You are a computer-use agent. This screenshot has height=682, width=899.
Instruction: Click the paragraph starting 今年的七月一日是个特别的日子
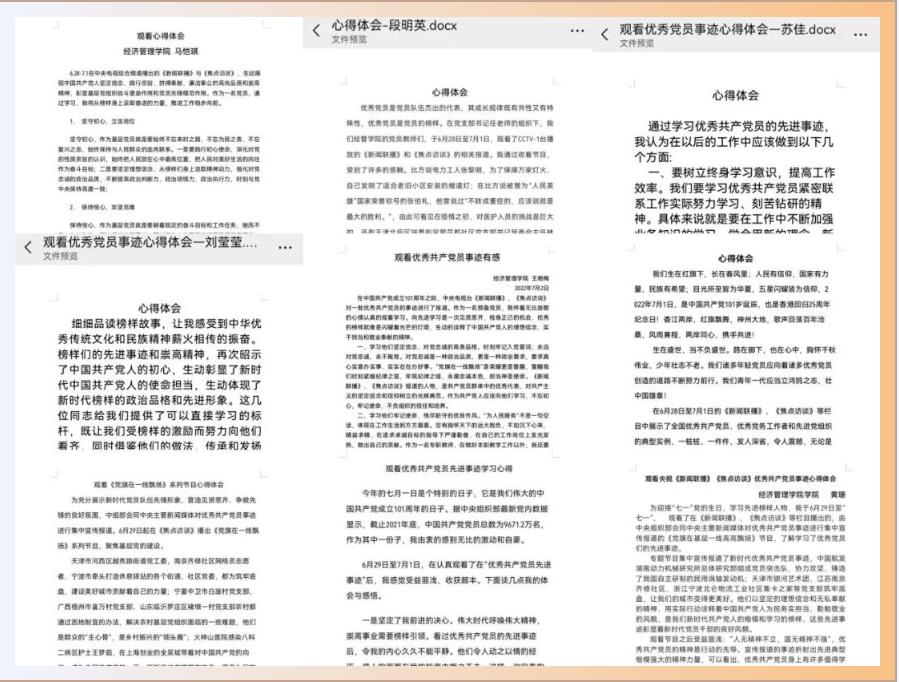point(448,516)
